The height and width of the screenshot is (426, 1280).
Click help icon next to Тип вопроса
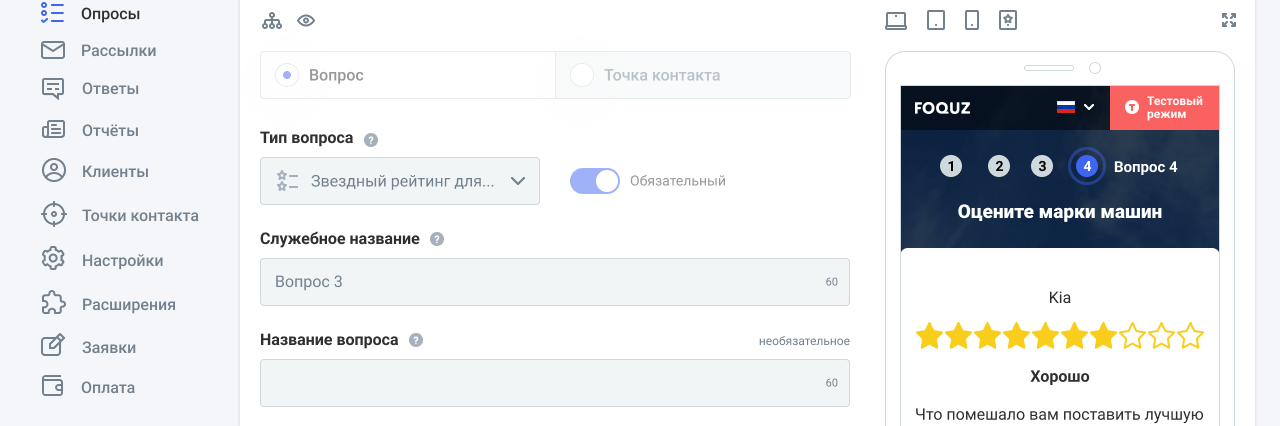click(x=371, y=139)
